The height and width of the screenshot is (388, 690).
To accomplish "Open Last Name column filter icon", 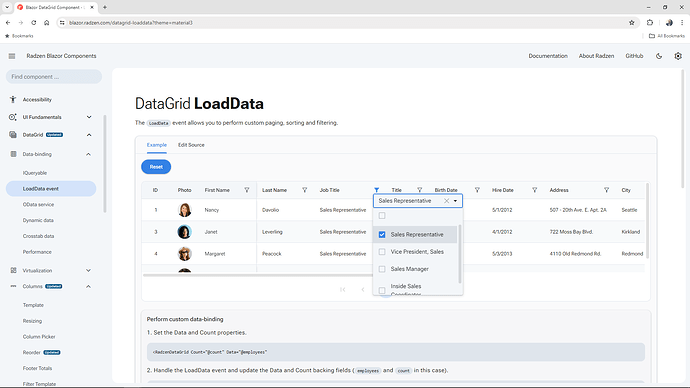I will point(305,190).
